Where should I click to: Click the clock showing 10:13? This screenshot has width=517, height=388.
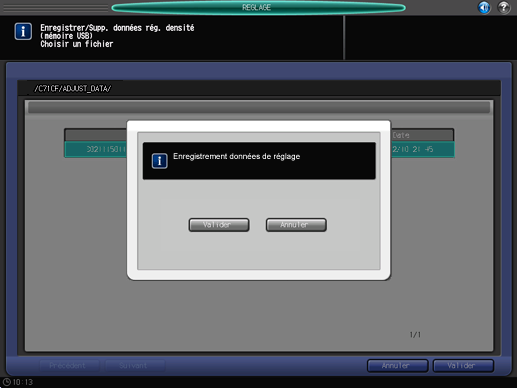(18, 382)
